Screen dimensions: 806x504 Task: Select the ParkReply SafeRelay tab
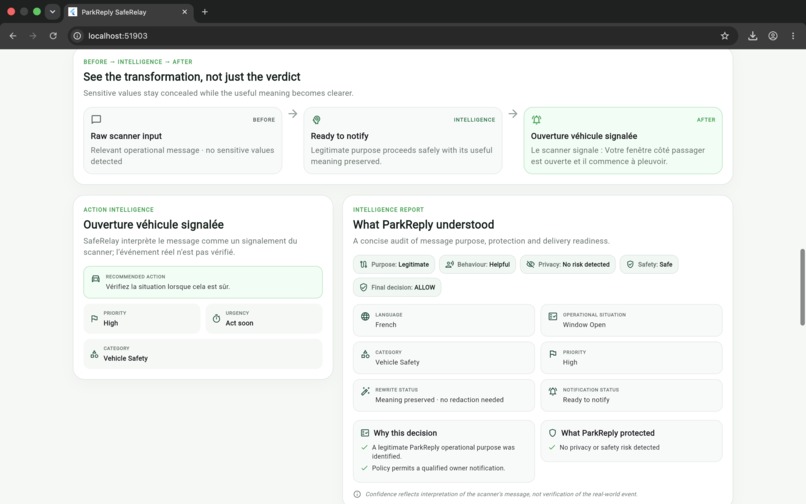(129, 12)
